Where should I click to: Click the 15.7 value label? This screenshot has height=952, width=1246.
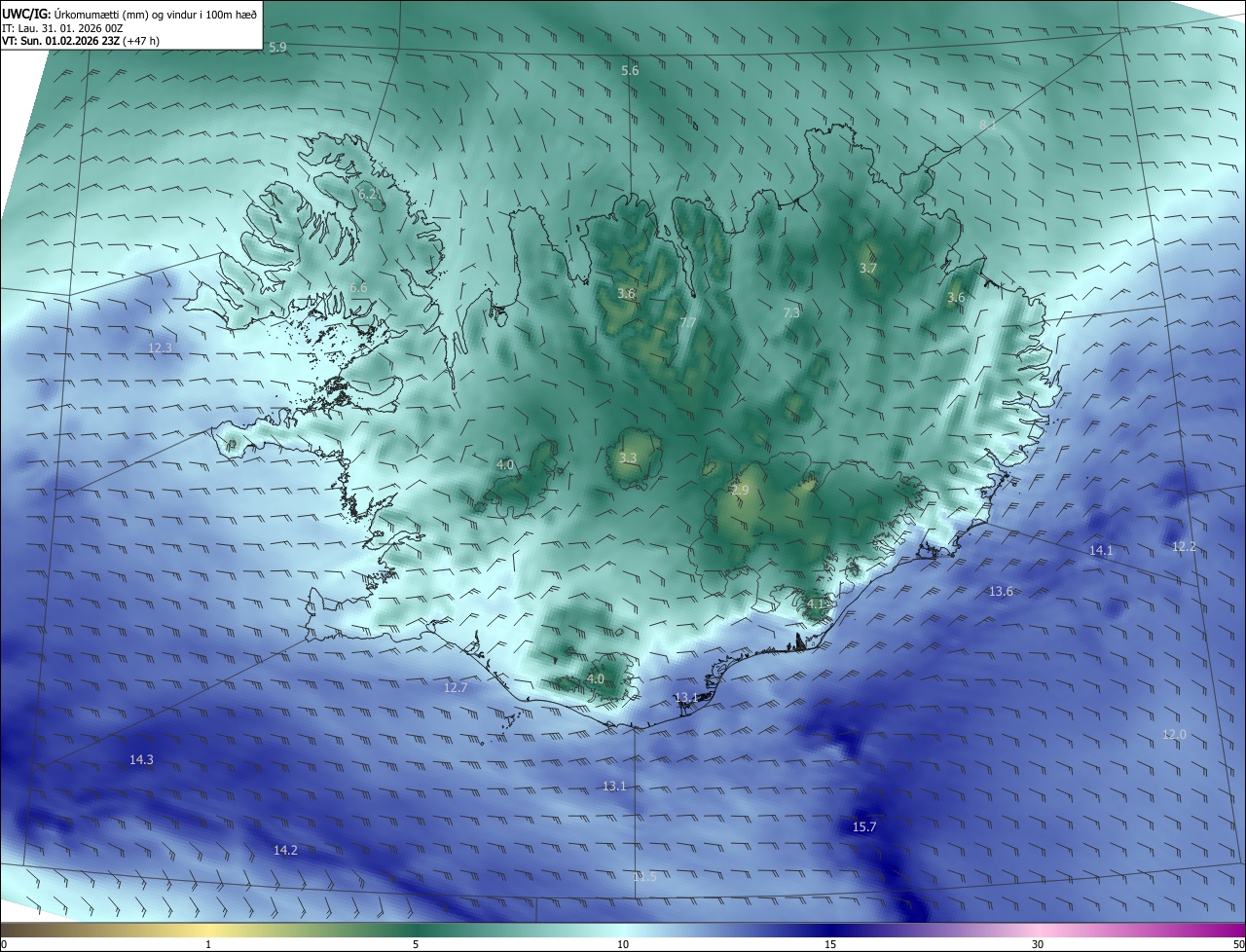click(x=864, y=826)
